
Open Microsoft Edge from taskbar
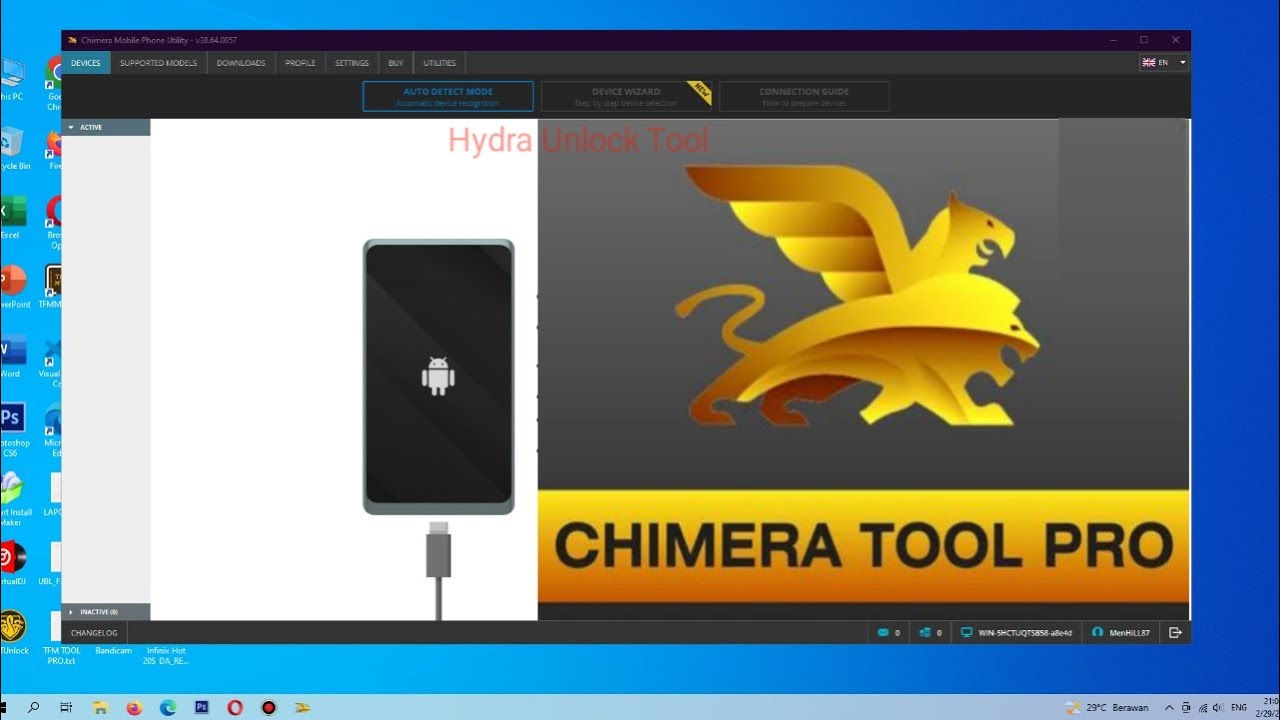click(x=167, y=707)
